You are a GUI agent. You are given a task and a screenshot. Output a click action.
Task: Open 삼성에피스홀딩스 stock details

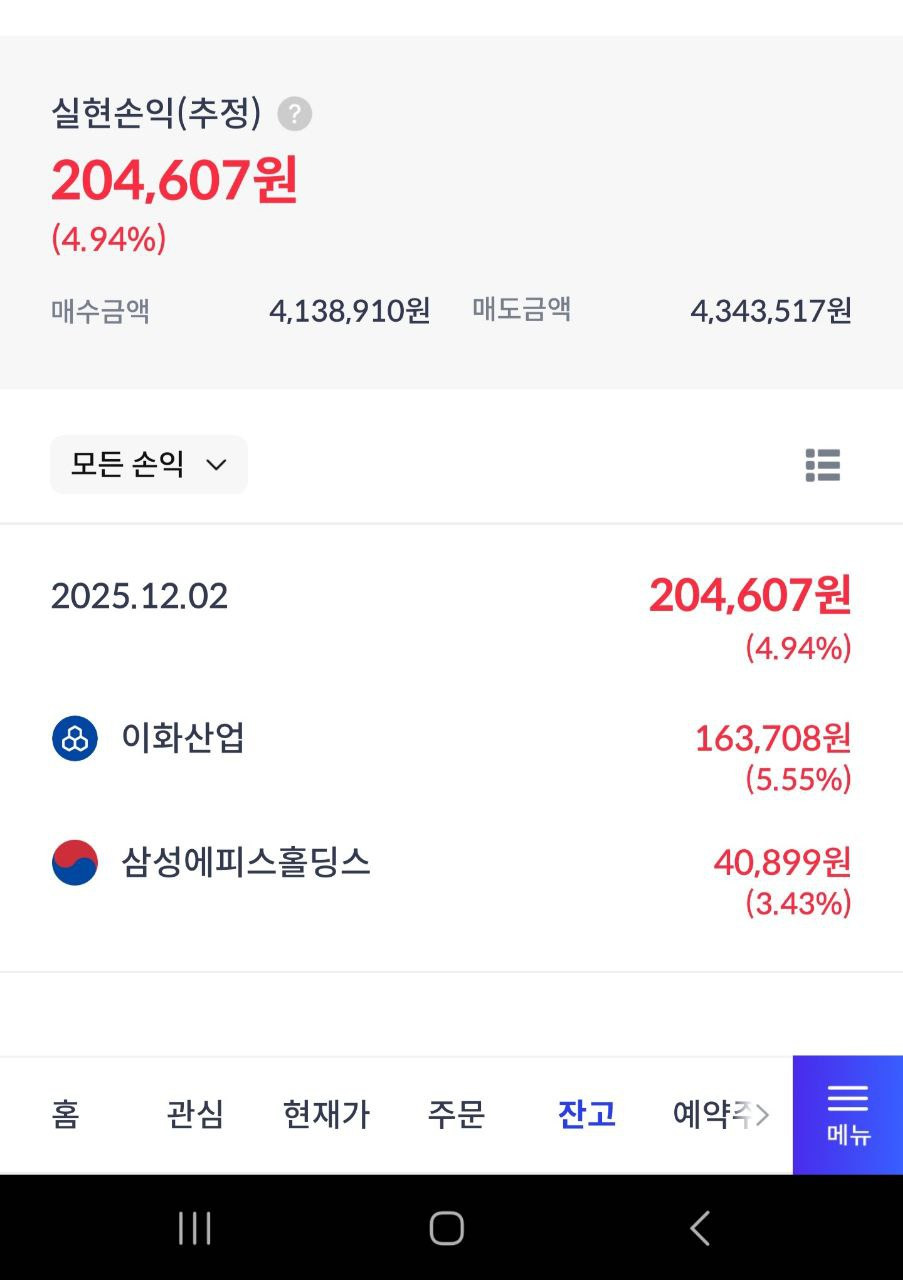(x=246, y=862)
